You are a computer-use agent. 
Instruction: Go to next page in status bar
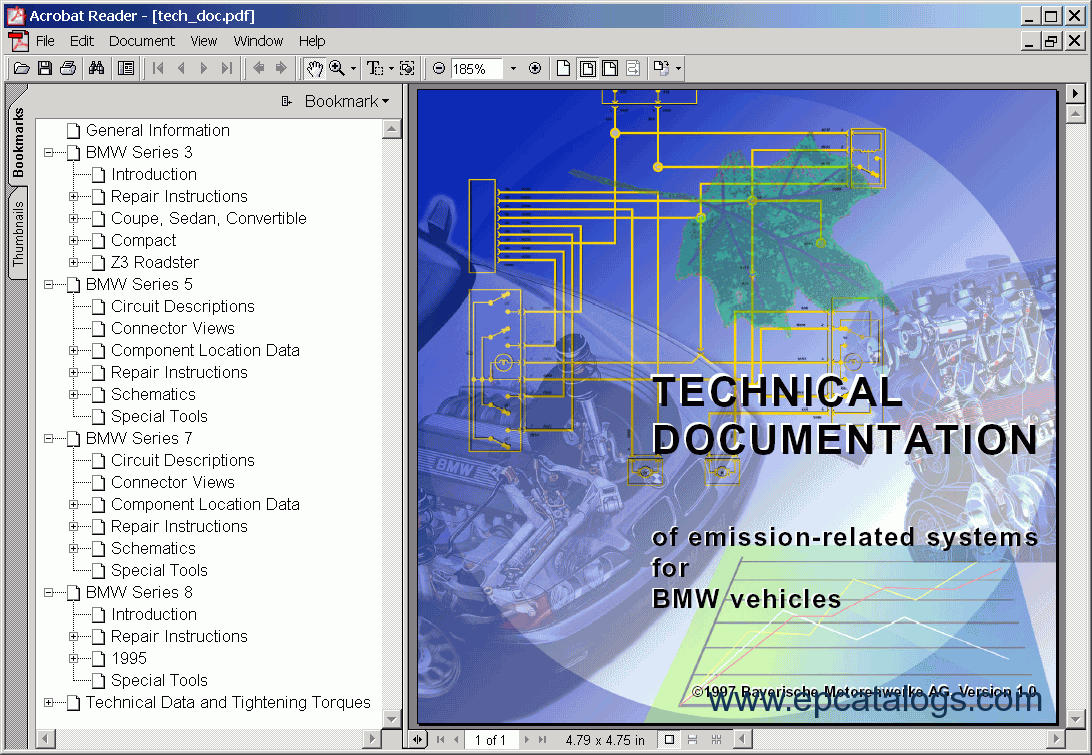[x=526, y=740]
